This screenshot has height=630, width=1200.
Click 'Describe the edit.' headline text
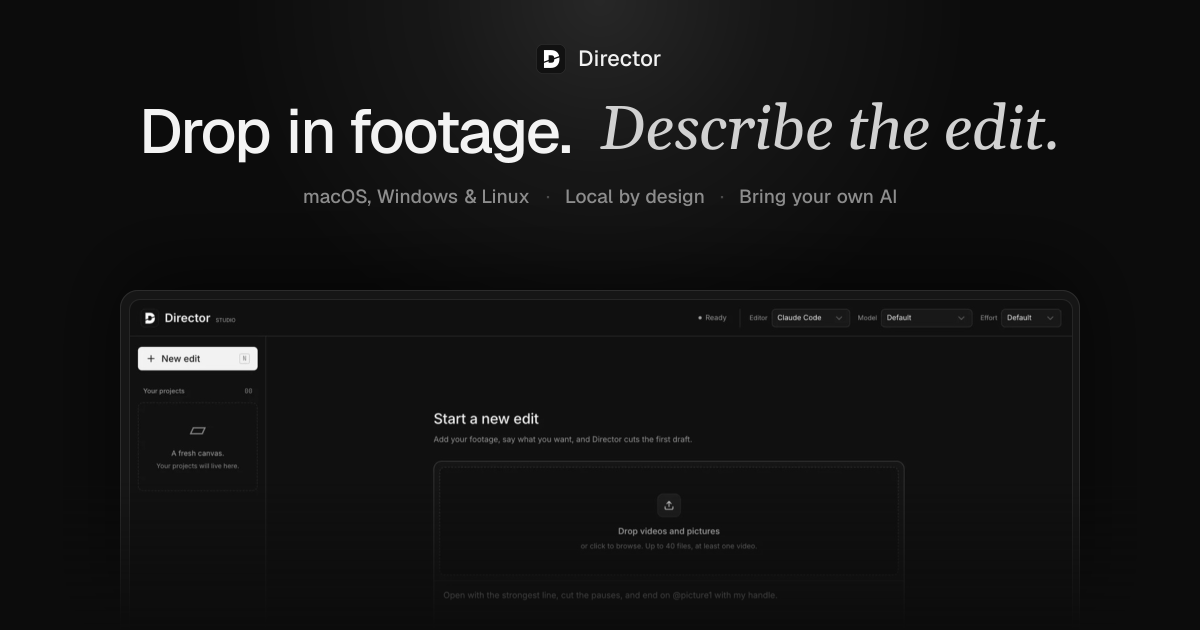pos(829,130)
